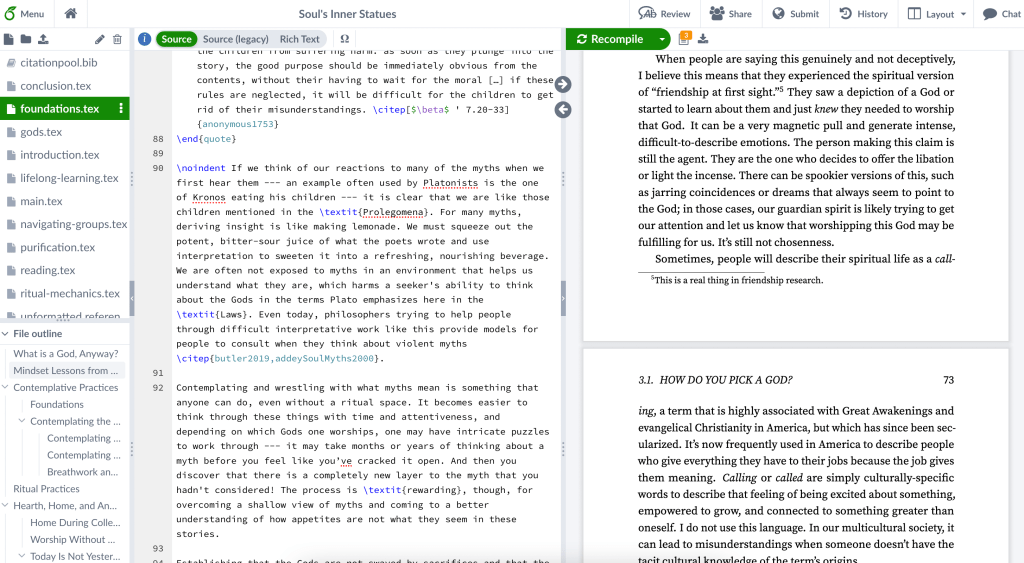Switch to Rich Text mode
Image resolution: width=1024 pixels, height=563 pixels.
tap(300, 39)
